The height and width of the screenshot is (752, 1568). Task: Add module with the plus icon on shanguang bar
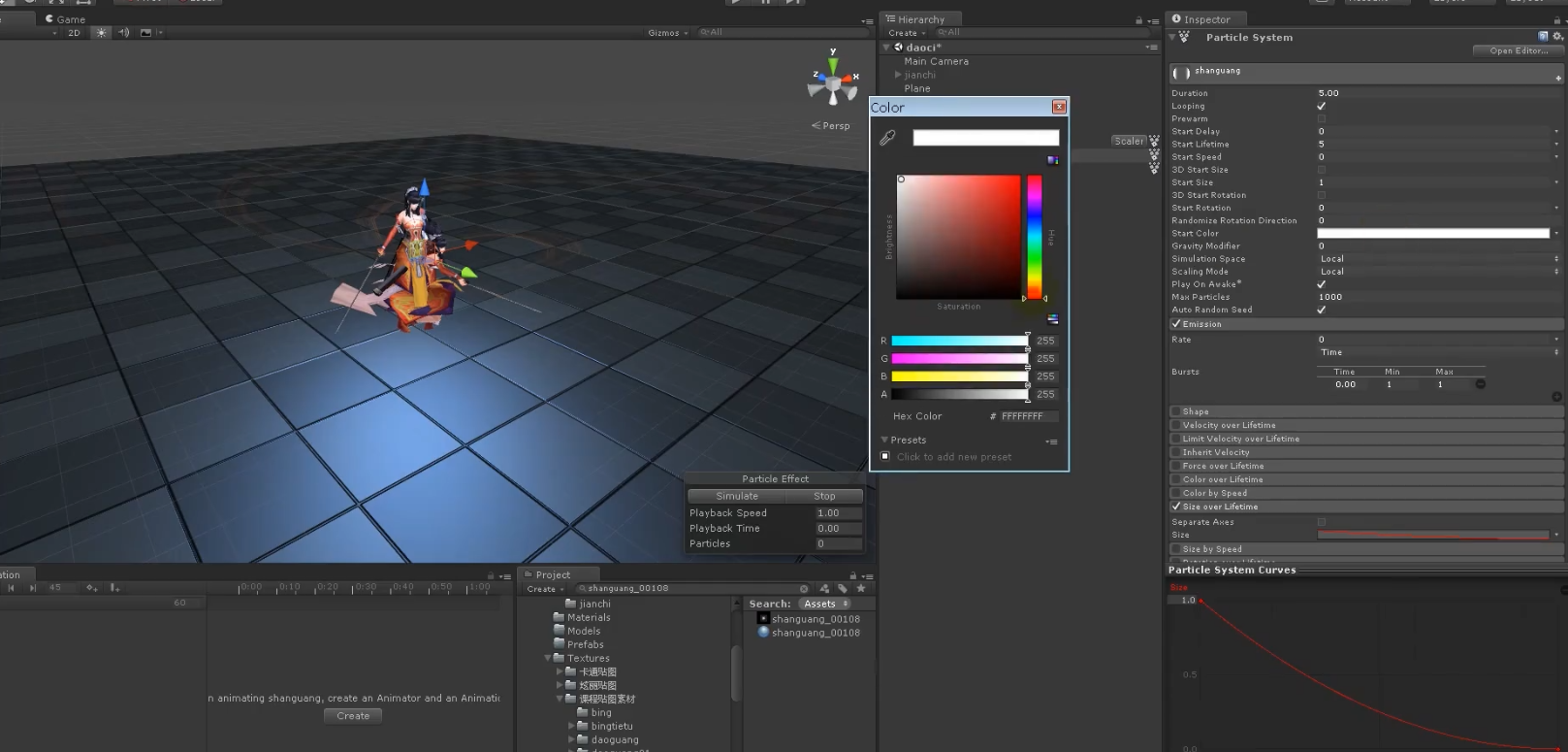point(1557,78)
